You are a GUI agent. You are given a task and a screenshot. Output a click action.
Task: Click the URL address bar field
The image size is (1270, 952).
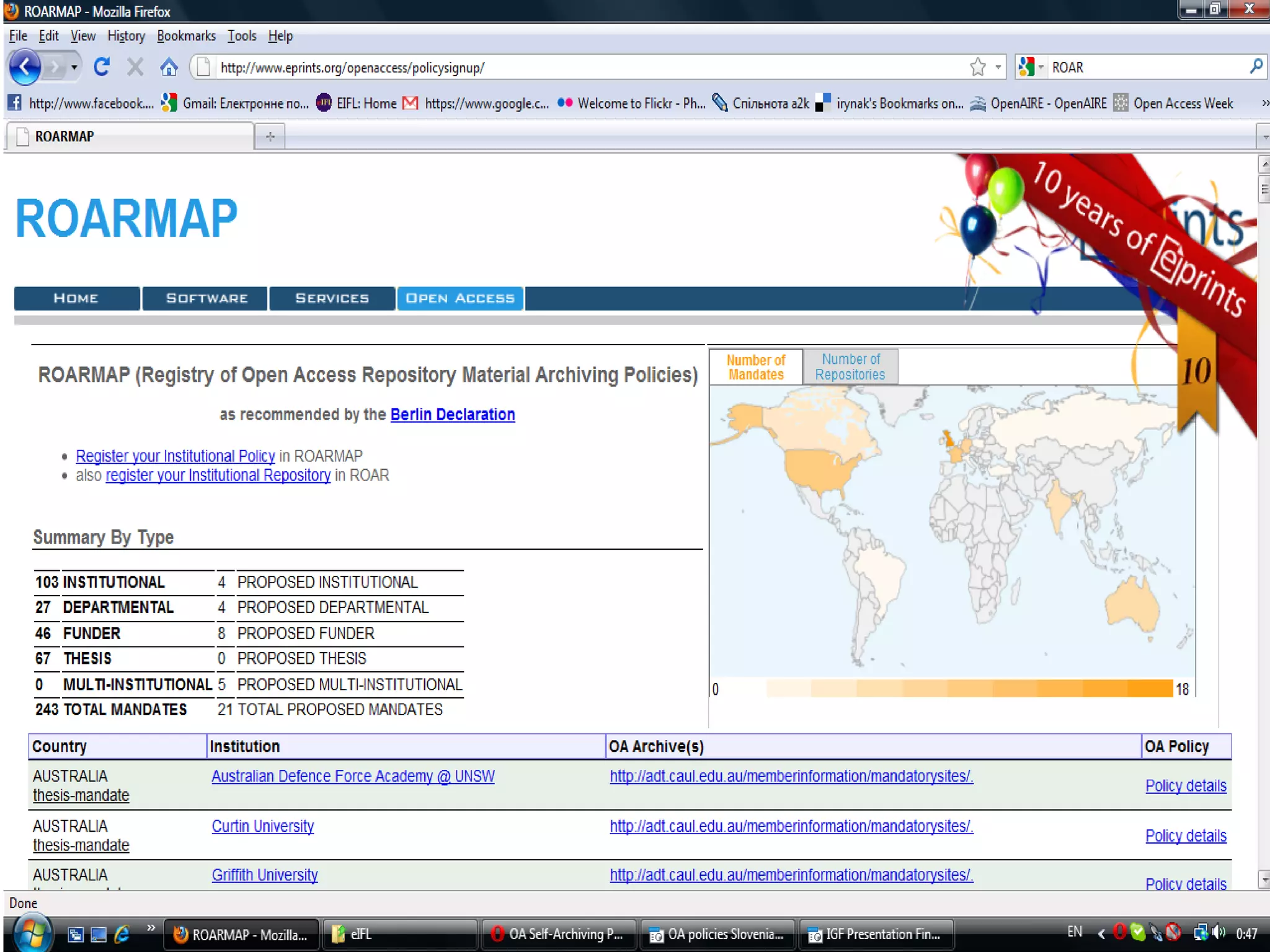point(589,67)
